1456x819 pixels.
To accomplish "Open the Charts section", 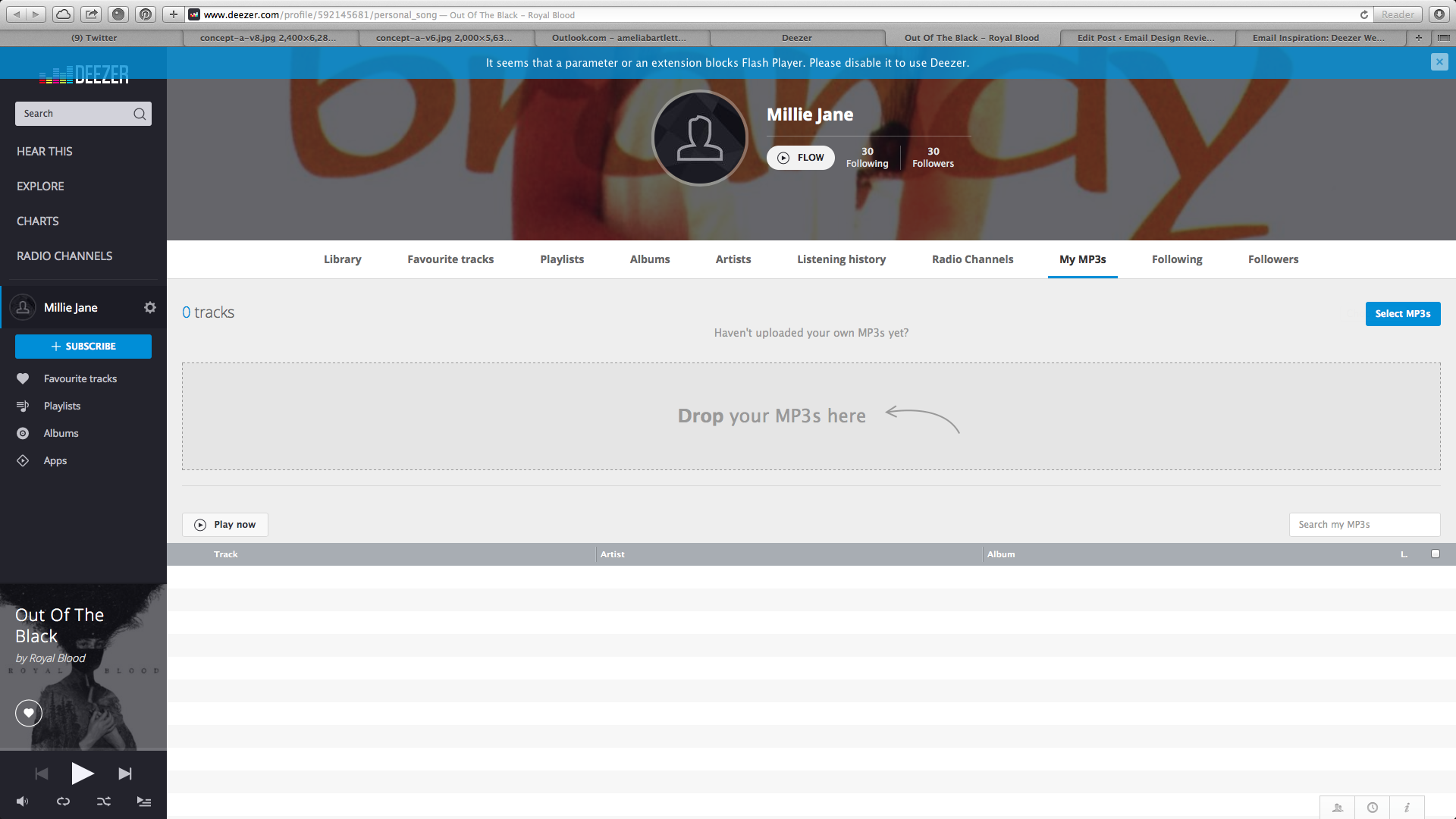I will point(37,221).
